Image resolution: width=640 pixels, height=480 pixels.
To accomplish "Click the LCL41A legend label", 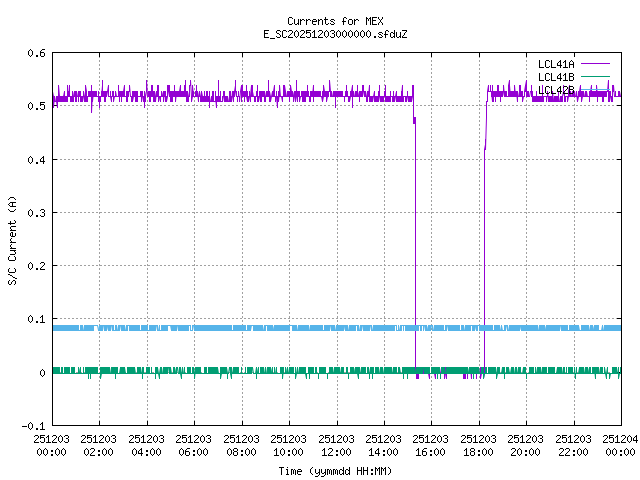I will click(555, 64).
